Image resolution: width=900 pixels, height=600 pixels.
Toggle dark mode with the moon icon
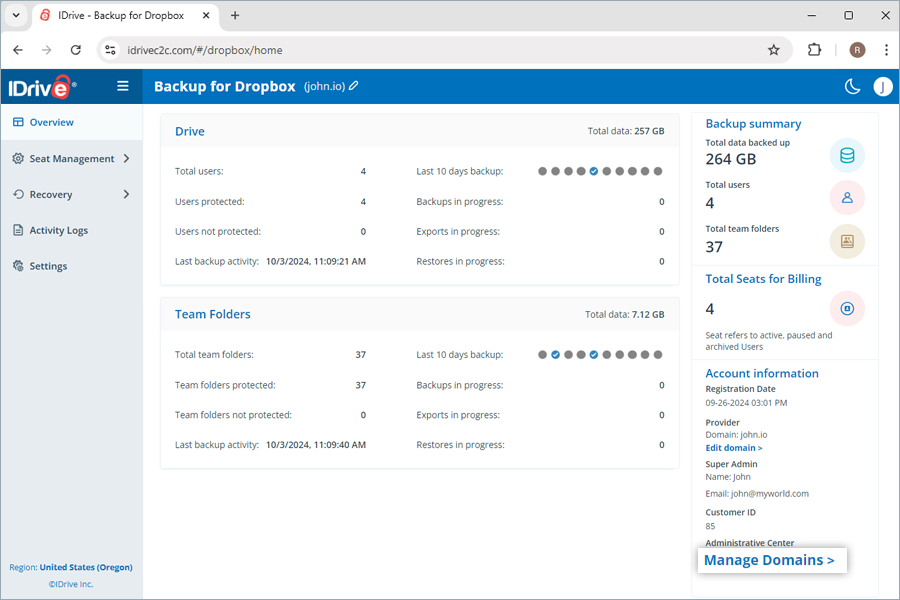click(x=852, y=87)
